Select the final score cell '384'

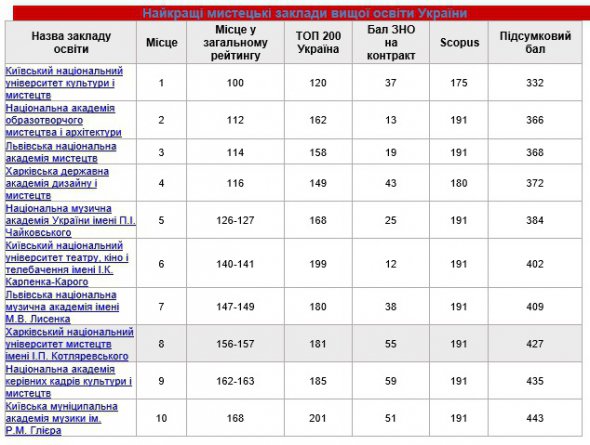(535, 220)
